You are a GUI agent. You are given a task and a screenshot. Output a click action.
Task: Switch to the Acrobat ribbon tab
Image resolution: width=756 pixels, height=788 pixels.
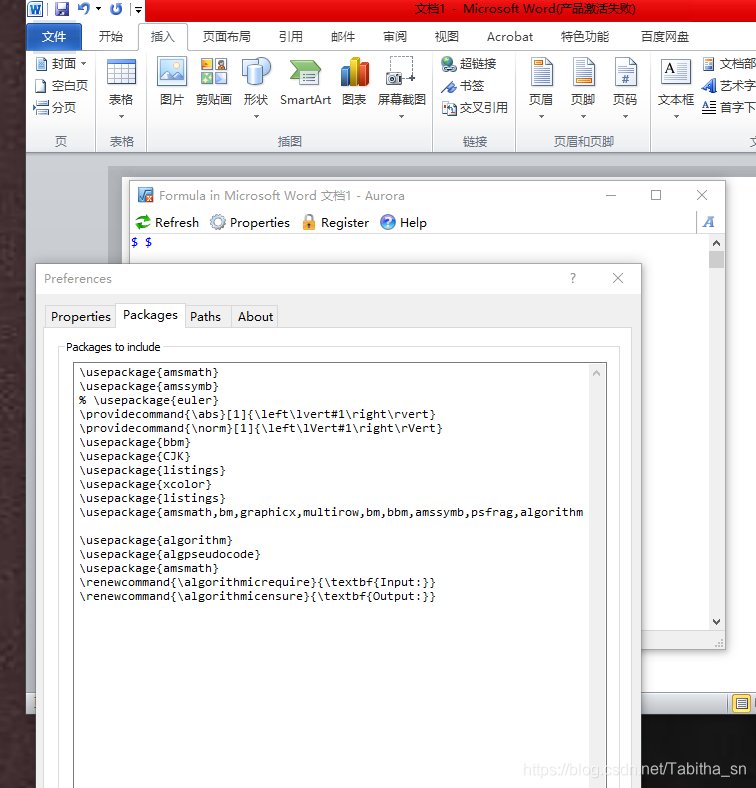pyautogui.click(x=510, y=37)
